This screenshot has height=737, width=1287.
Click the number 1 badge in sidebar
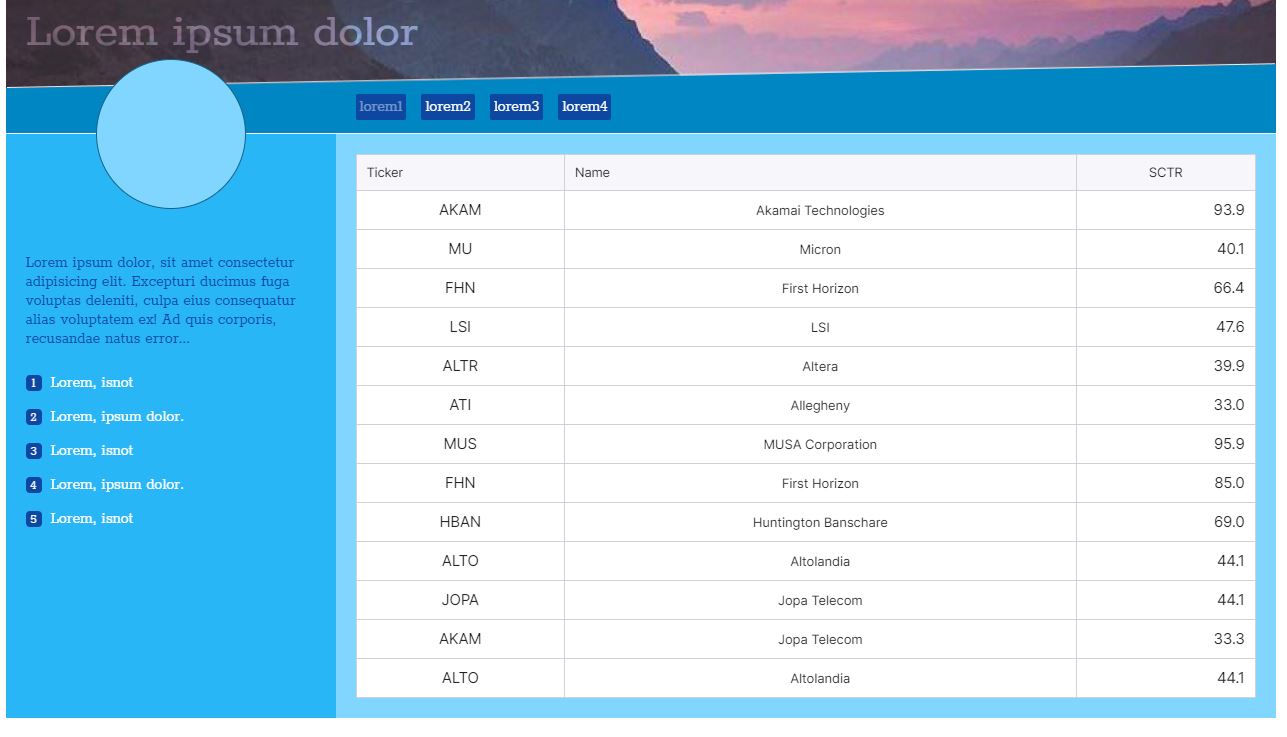[33, 383]
